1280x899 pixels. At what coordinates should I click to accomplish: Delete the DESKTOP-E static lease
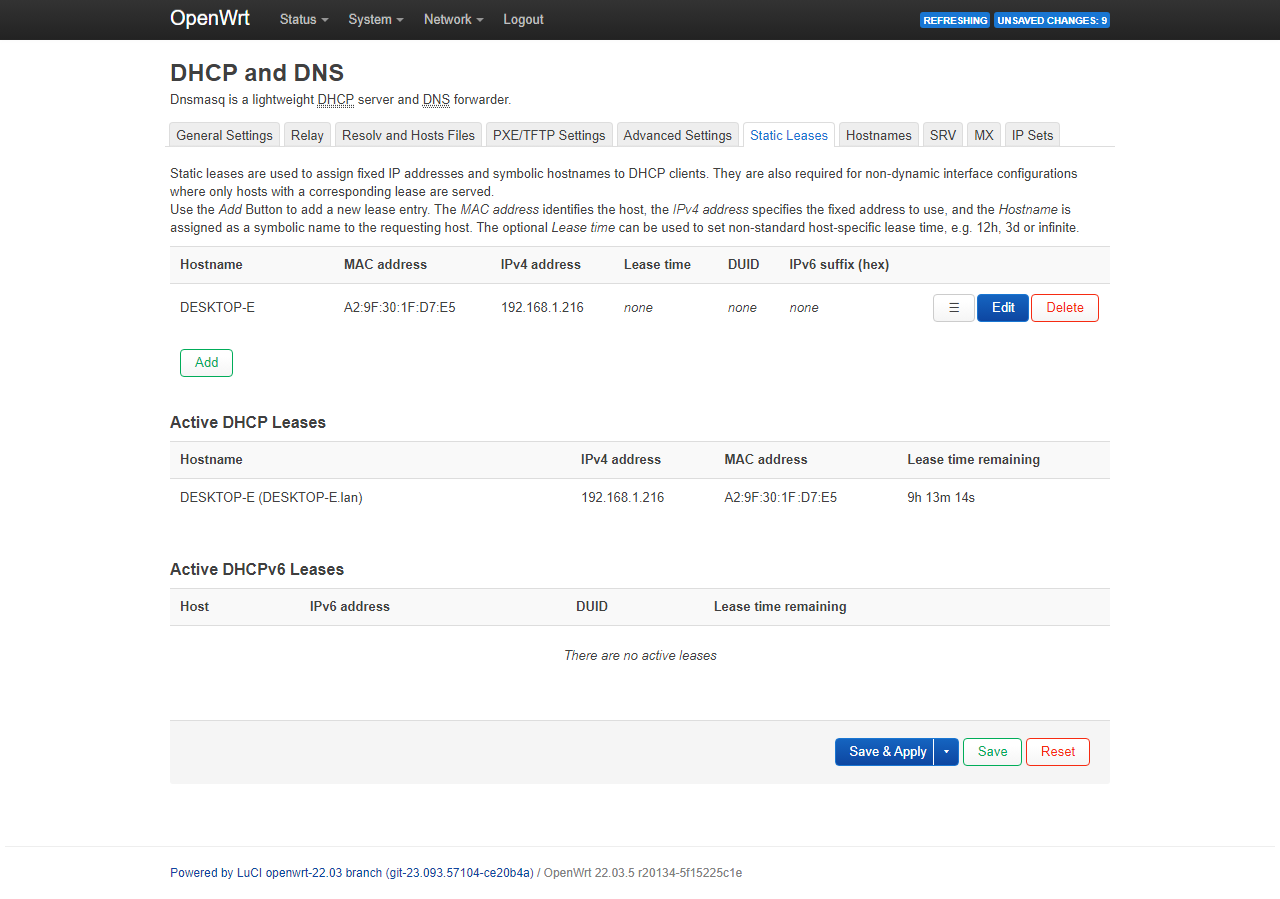coord(1064,308)
